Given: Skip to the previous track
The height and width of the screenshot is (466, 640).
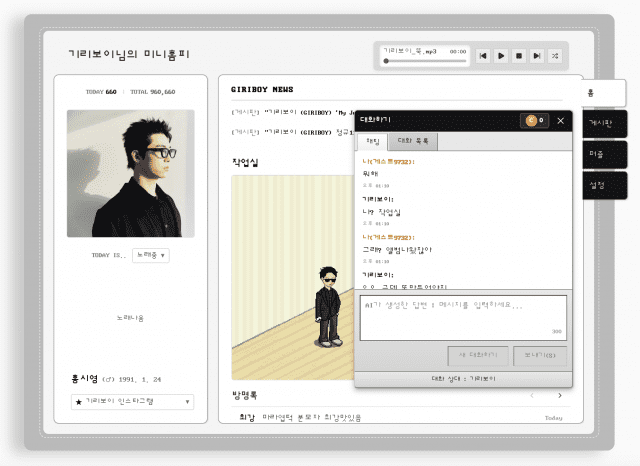Looking at the screenshot, I should click(483, 56).
